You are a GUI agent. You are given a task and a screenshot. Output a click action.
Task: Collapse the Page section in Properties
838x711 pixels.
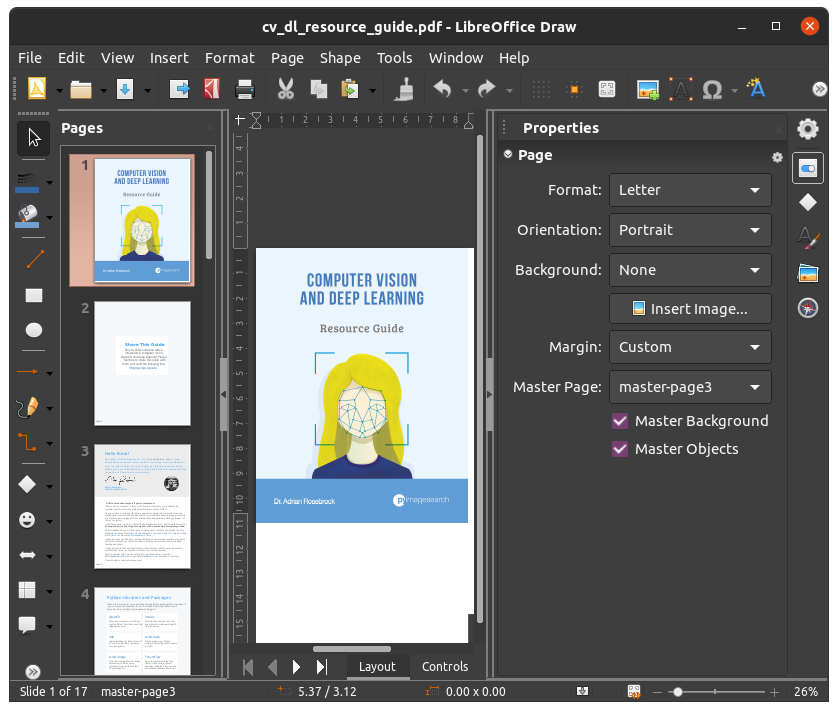tap(509, 155)
